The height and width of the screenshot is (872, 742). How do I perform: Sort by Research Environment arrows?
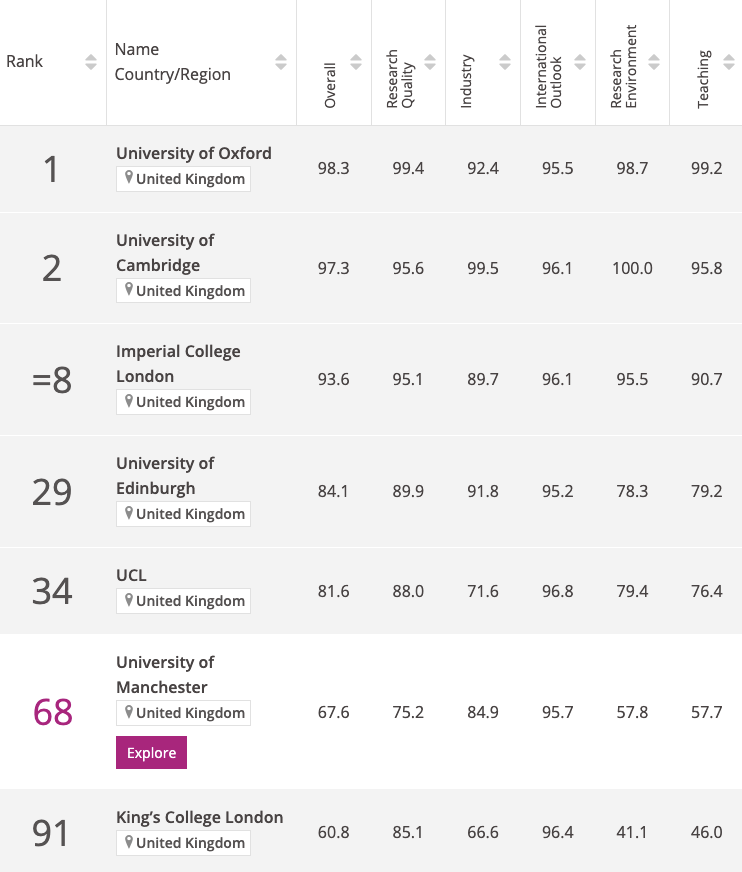(654, 62)
